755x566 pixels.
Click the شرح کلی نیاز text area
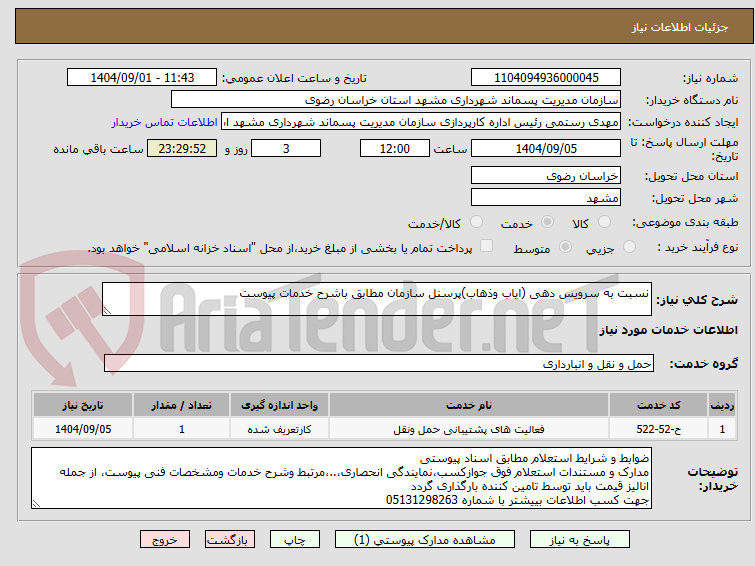click(377, 299)
